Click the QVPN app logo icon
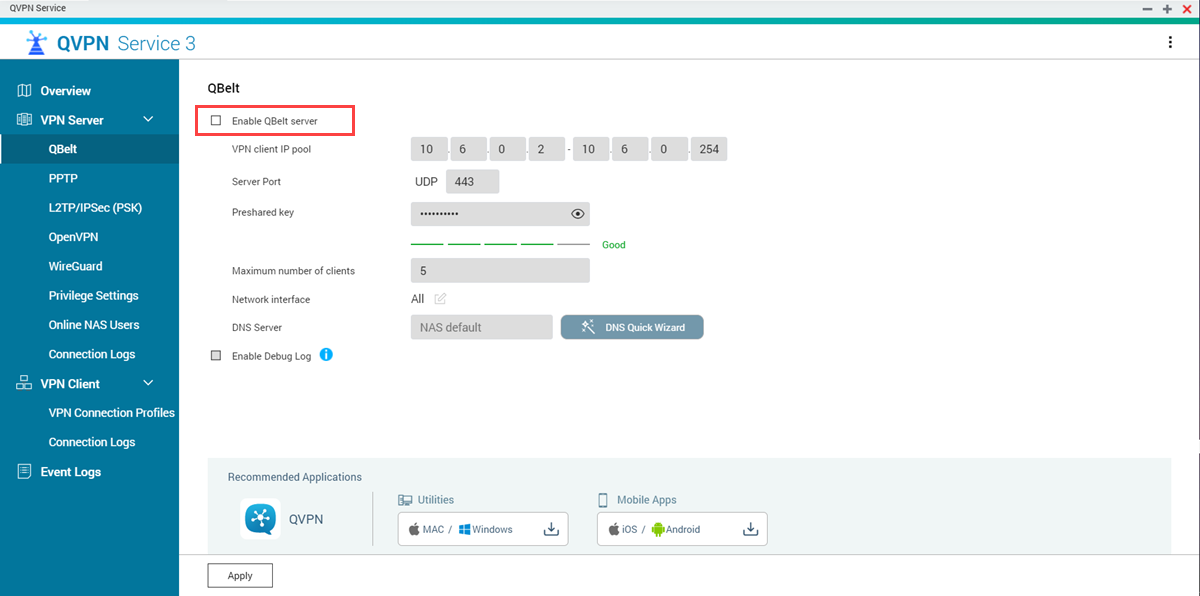The width and height of the screenshot is (1200, 596). tap(260, 519)
